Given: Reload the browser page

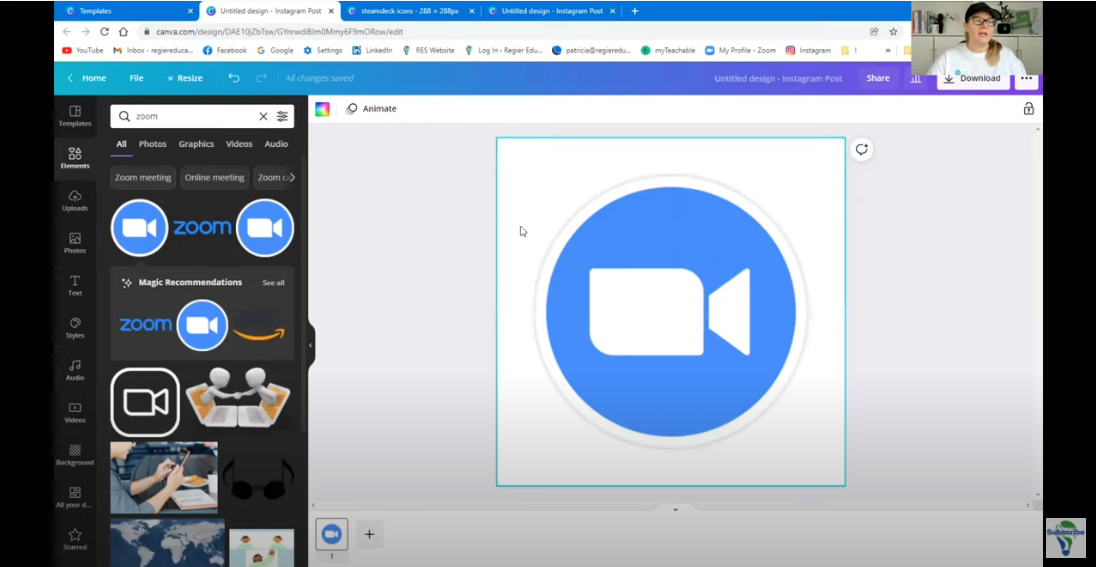Looking at the screenshot, I should 104,31.
